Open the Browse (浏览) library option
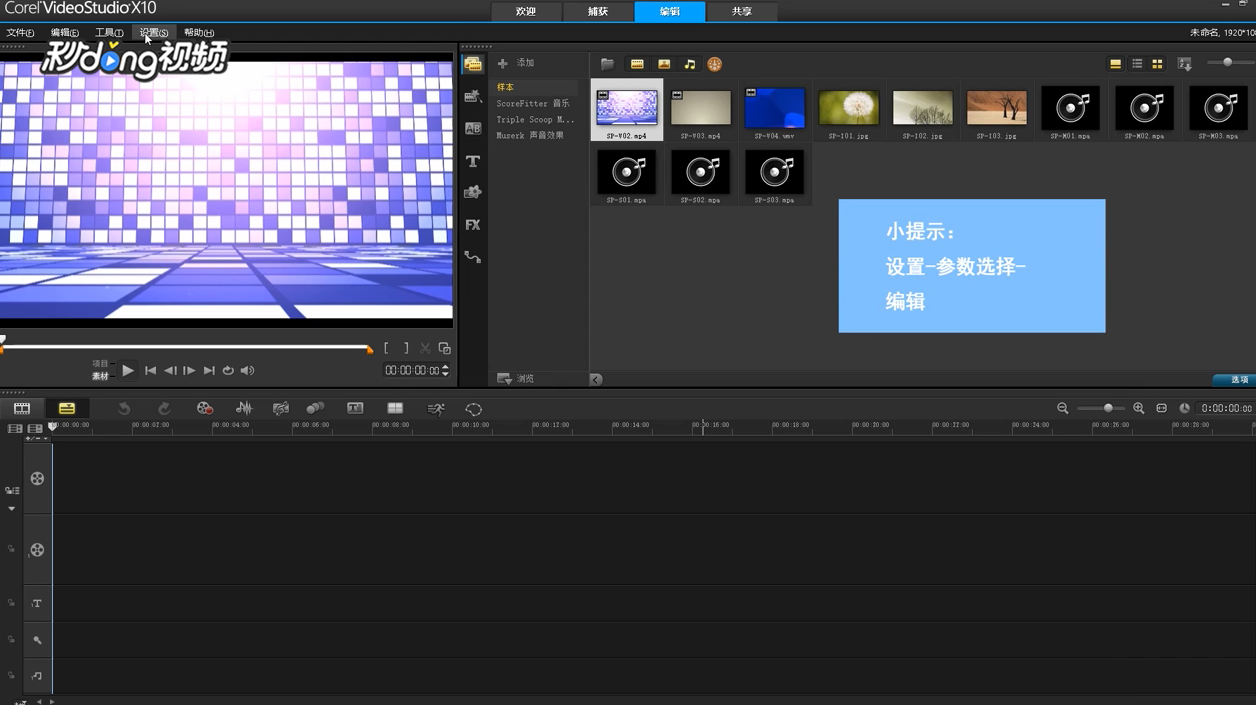The image size is (1256, 705). click(516, 379)
